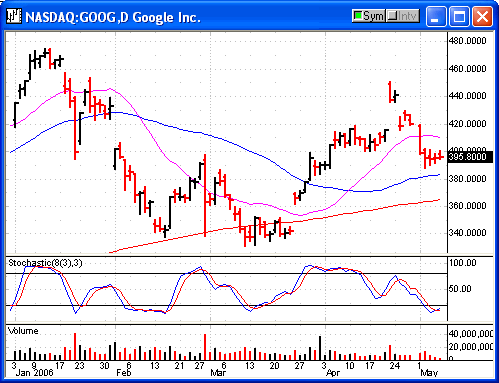Click the 380.0000 price axis label
499x383 pixels.
coord(467,179)
